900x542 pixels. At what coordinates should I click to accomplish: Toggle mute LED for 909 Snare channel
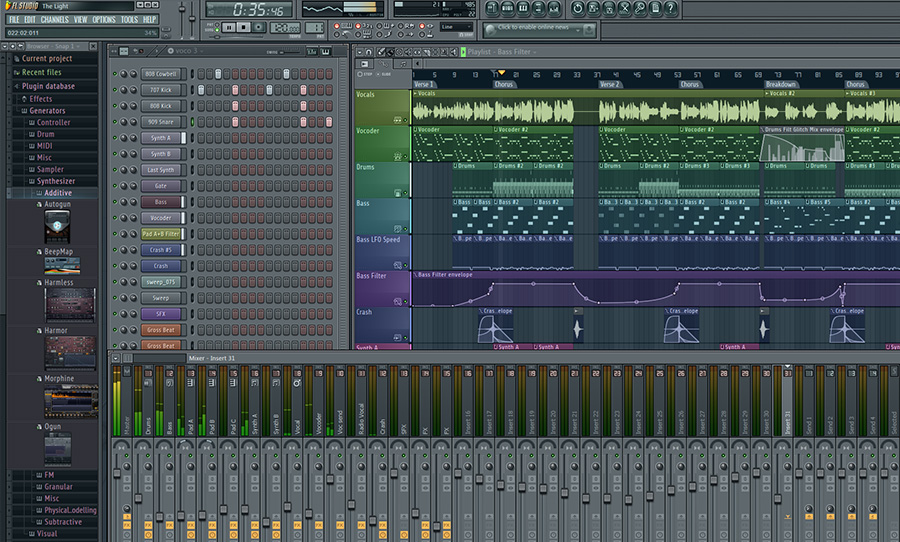[115, 122]
